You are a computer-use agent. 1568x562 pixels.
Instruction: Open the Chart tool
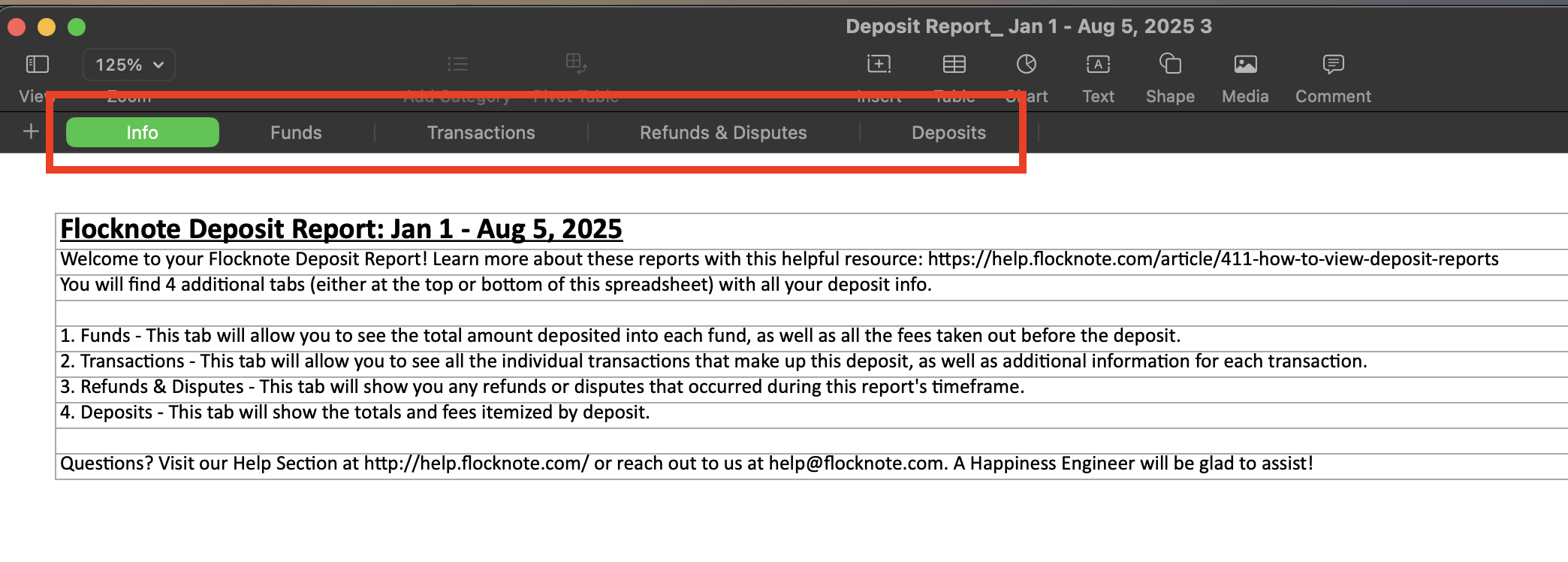click(x=1027, y=64)
